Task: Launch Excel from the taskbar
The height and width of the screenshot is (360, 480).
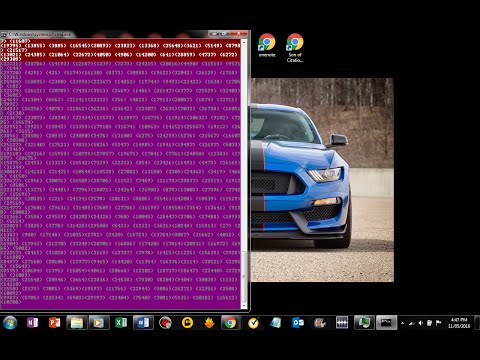Action: coord(121,323)
